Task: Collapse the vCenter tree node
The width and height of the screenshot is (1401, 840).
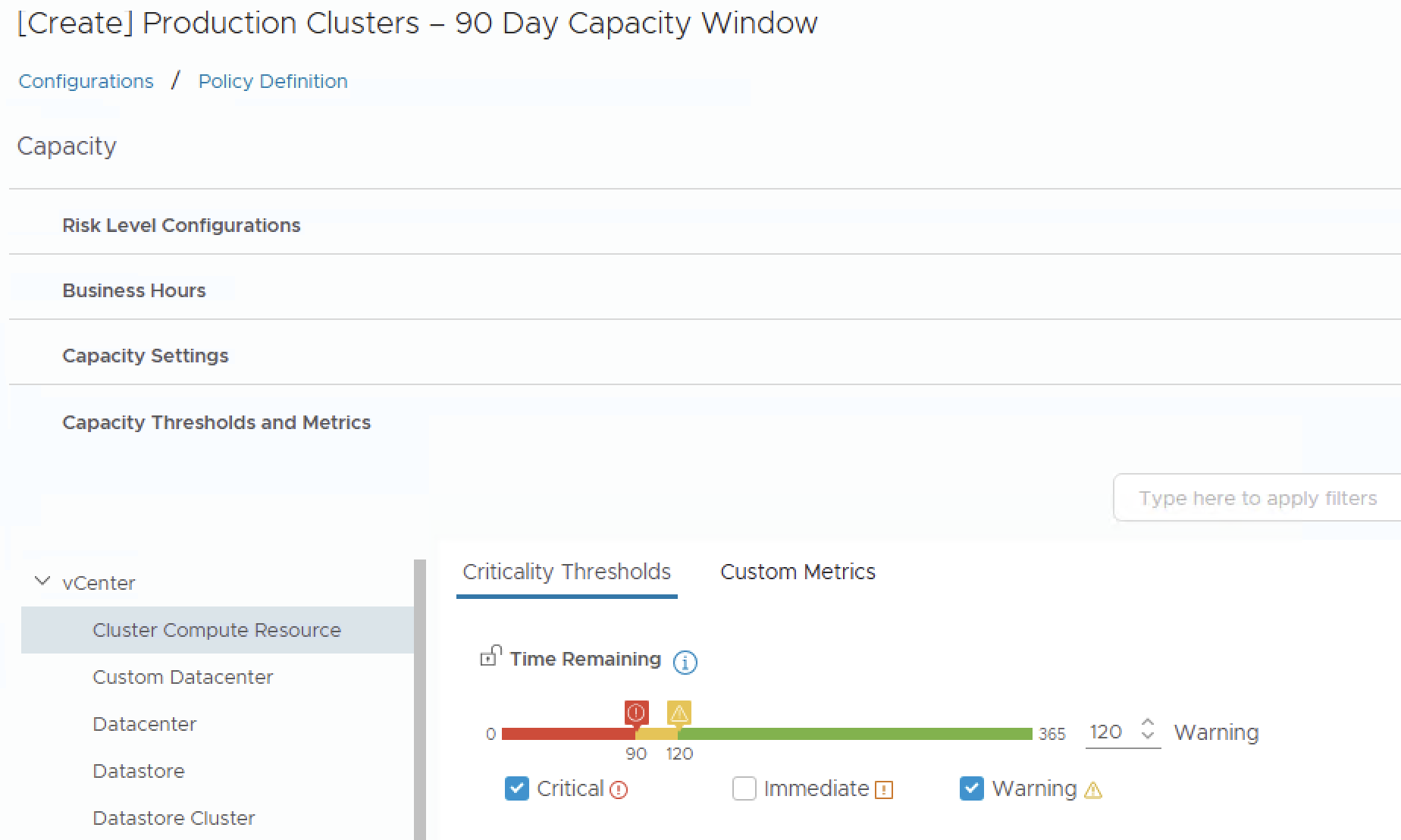Action: pos(43,582)
